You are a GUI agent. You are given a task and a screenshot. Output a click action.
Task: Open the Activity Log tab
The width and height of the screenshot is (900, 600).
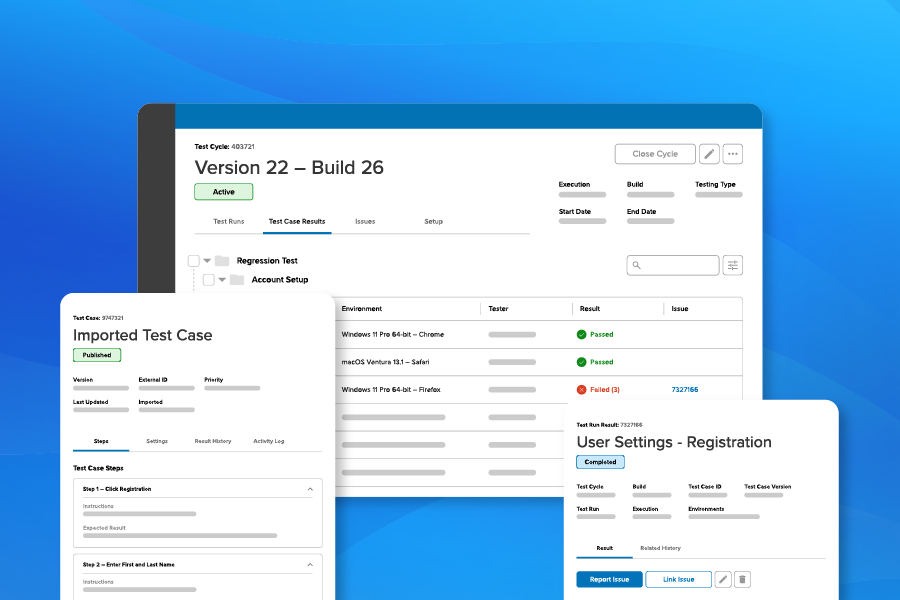[x=269, y=441]
